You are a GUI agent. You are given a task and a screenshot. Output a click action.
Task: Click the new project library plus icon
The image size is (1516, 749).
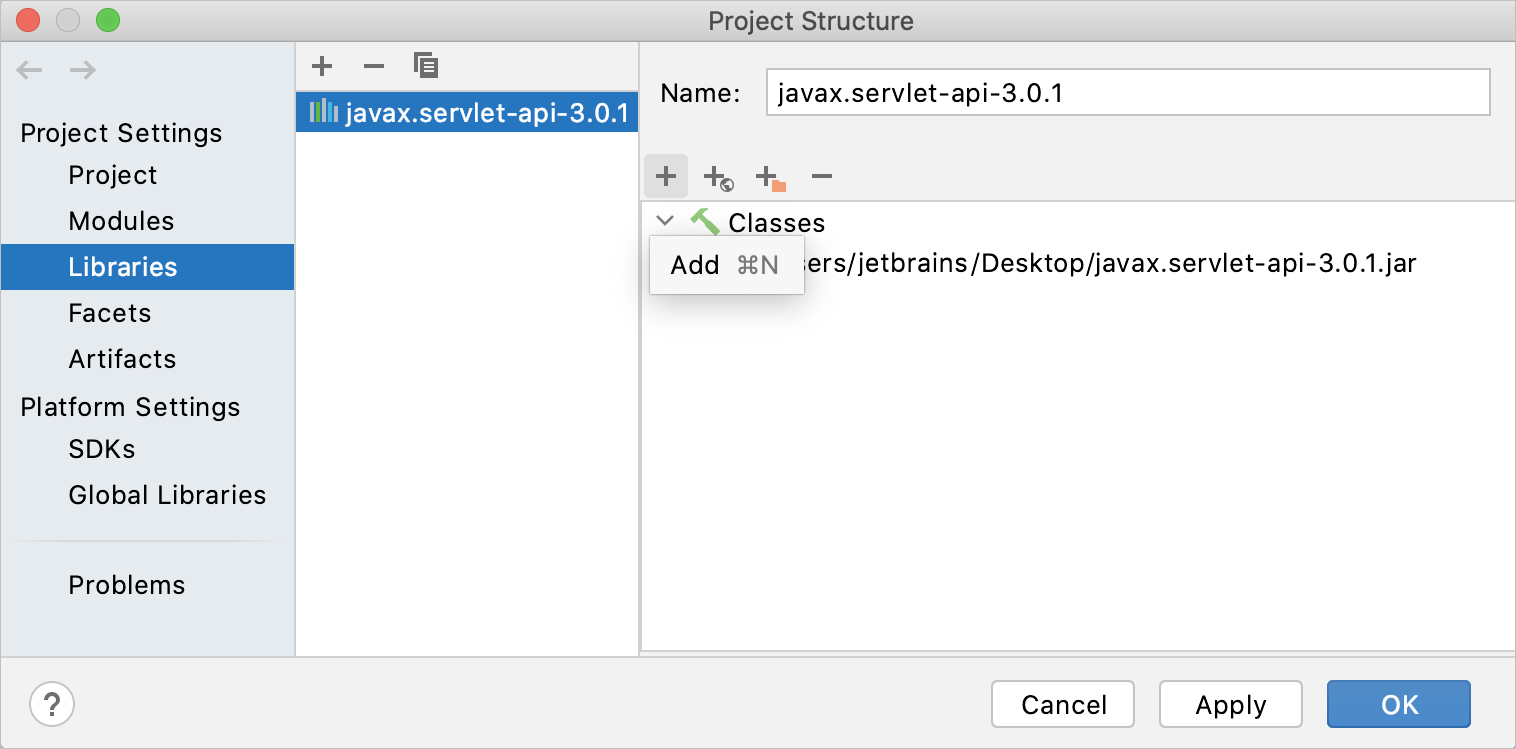point(321,67)
